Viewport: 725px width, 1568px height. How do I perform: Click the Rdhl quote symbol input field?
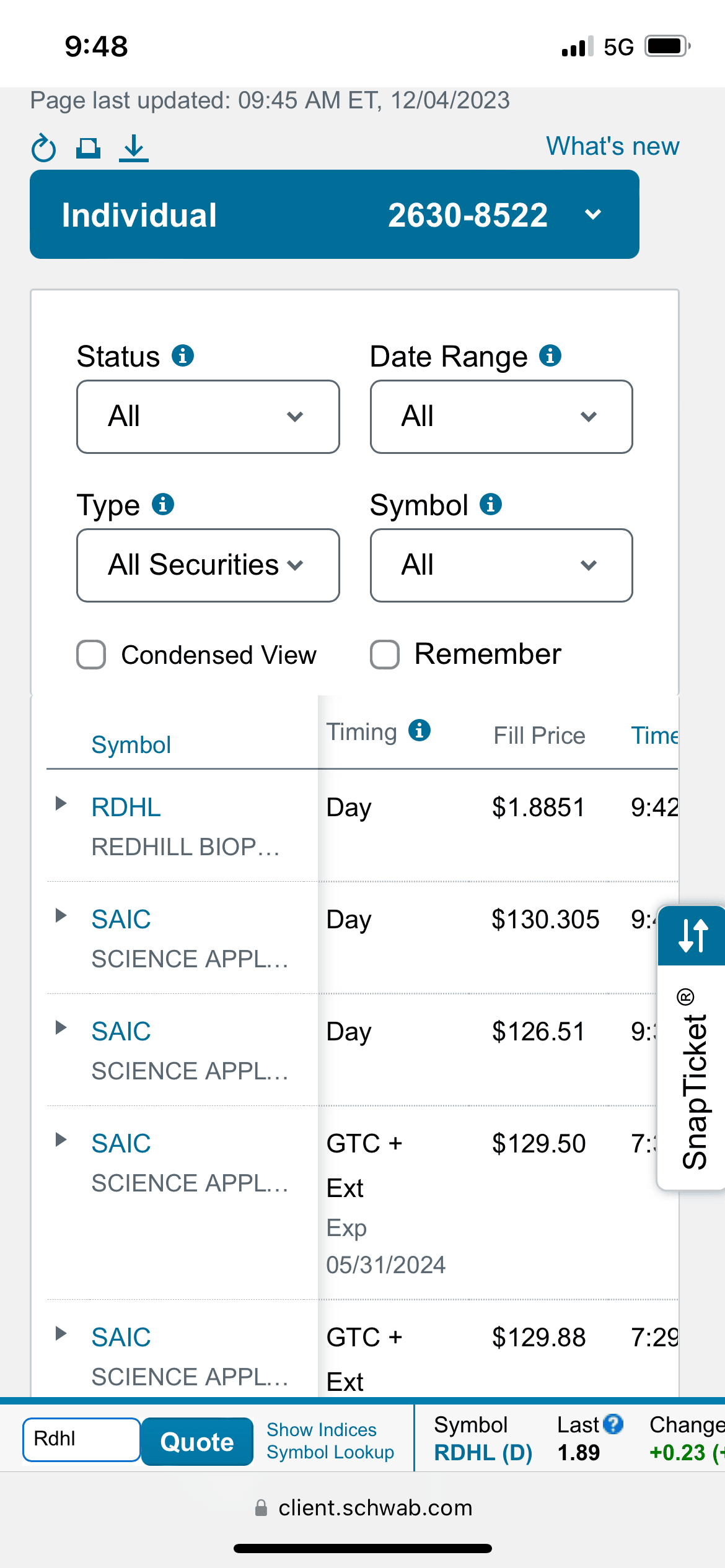[x=81, y=1439]
